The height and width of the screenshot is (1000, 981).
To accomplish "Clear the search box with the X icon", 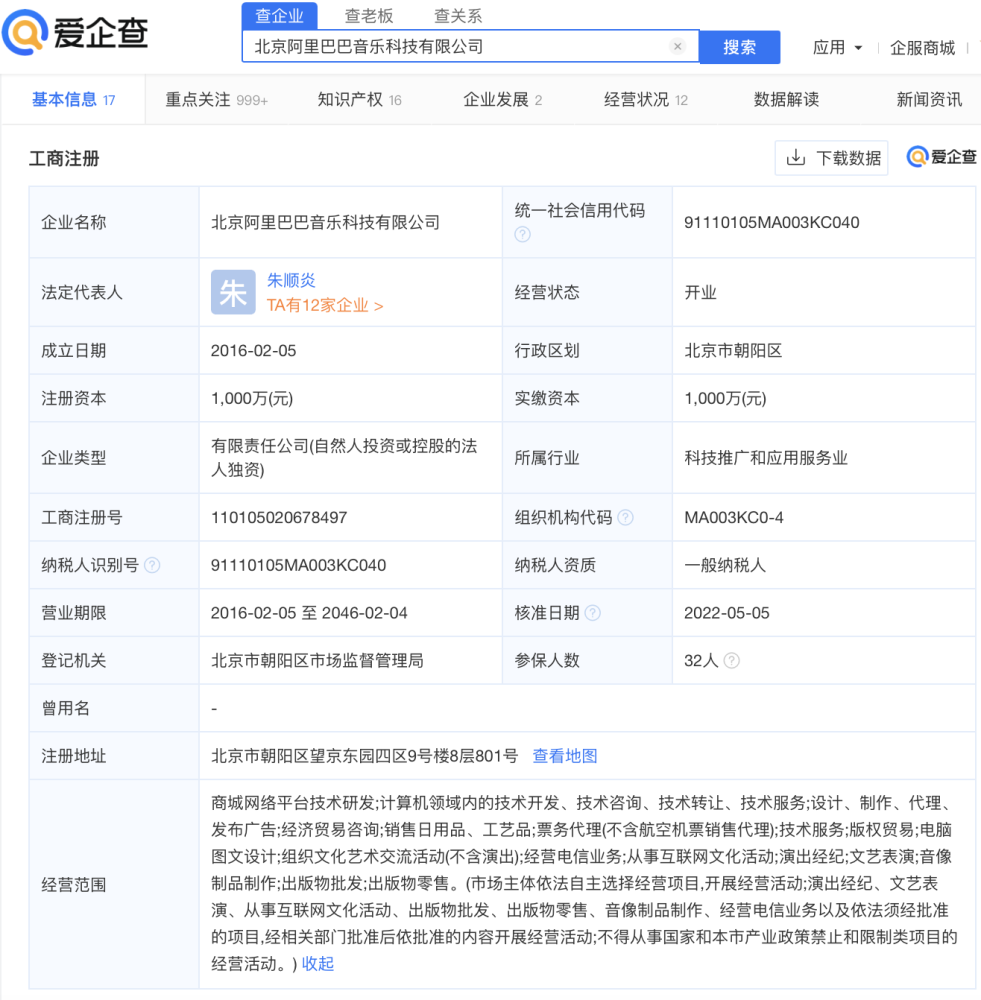I will click(x=677, y=46).
